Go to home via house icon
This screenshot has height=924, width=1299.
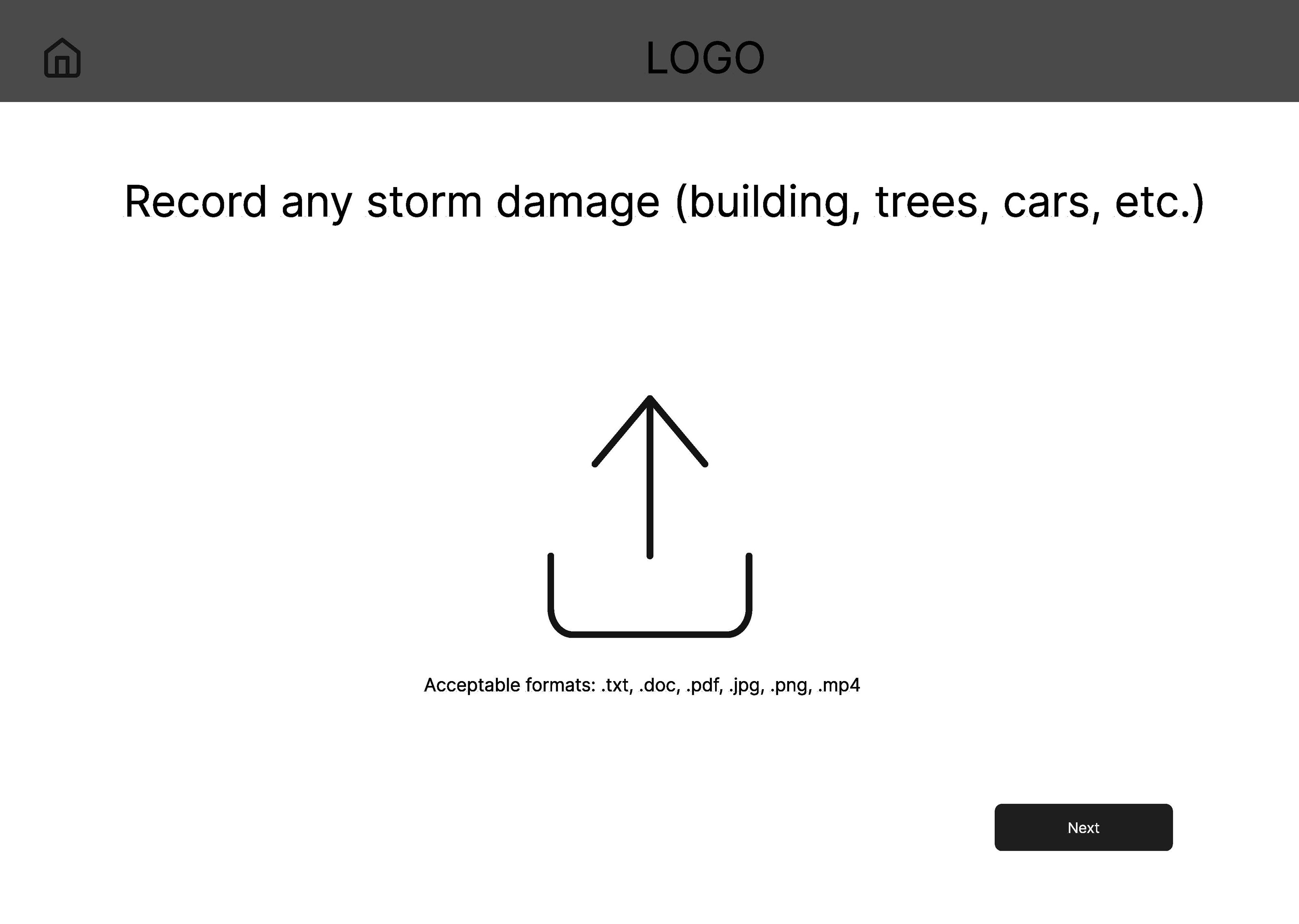[x=63, y=58]
